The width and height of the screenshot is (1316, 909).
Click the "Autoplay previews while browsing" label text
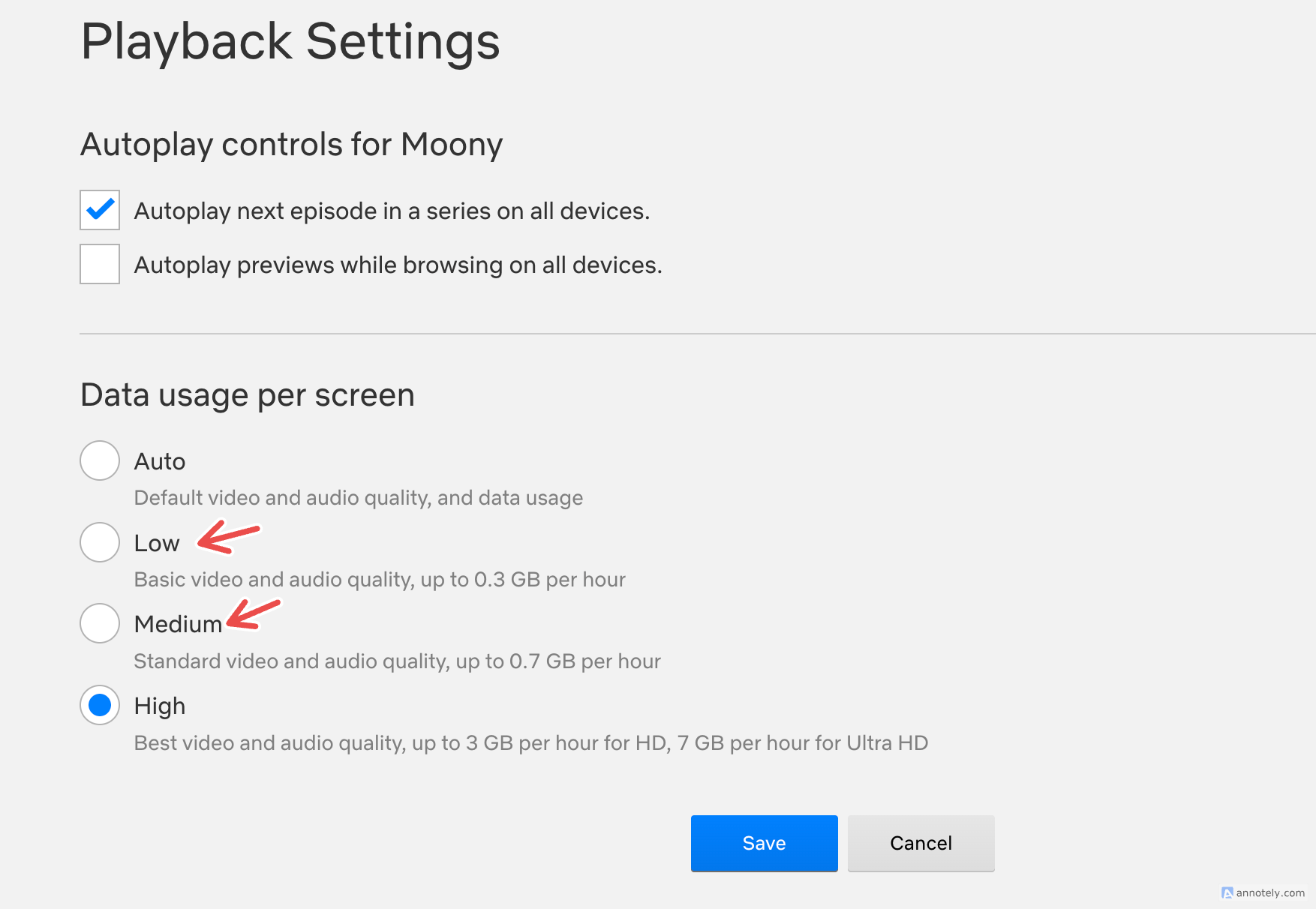point(398,265)
